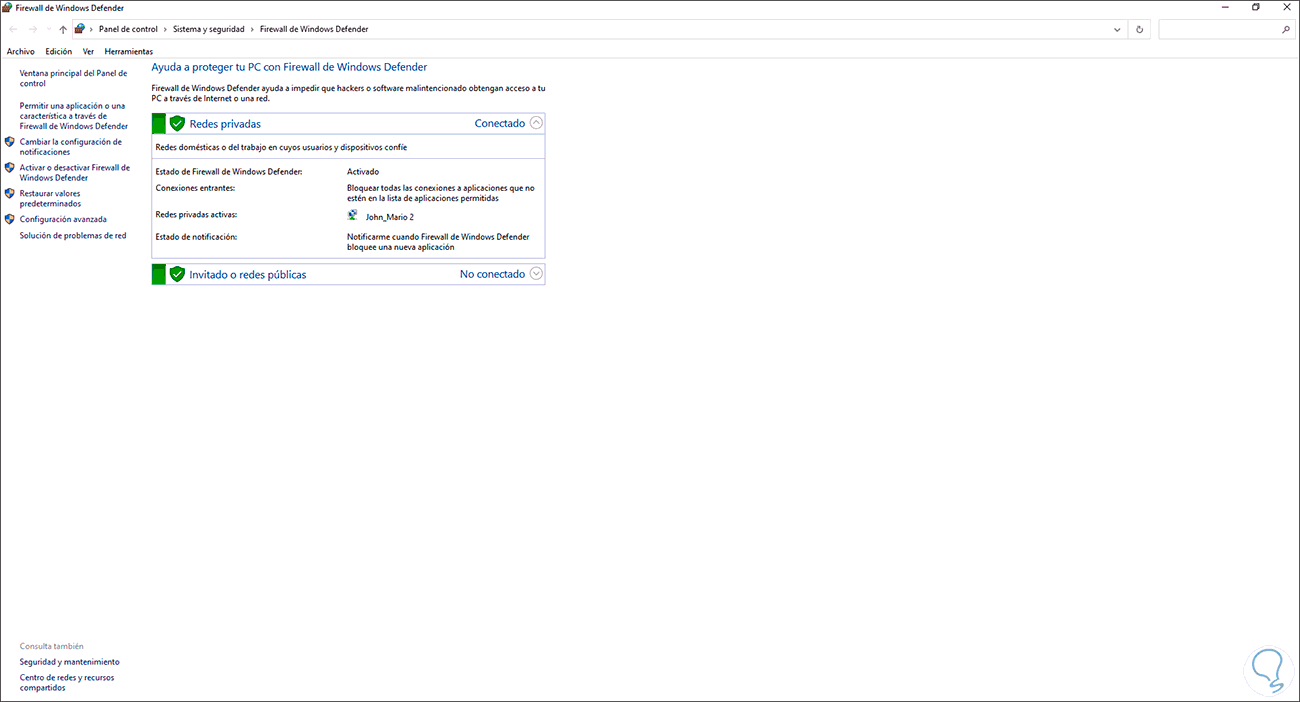The width and height of the screenshot is (1300, 702).
Task: Open Cambiar la configuración de notificaciones
Action: [x=70, y=147]
